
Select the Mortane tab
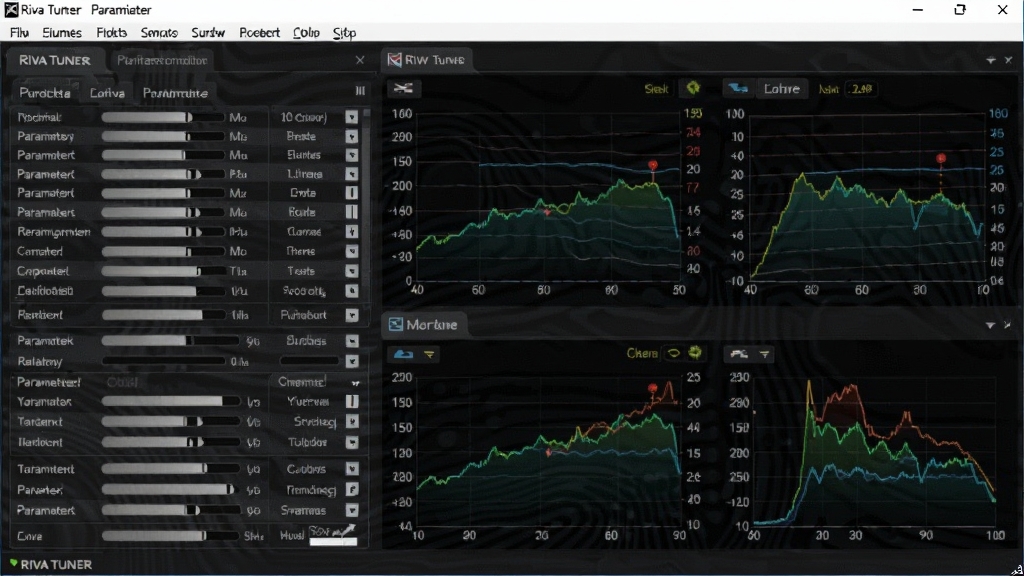point(424,325)
